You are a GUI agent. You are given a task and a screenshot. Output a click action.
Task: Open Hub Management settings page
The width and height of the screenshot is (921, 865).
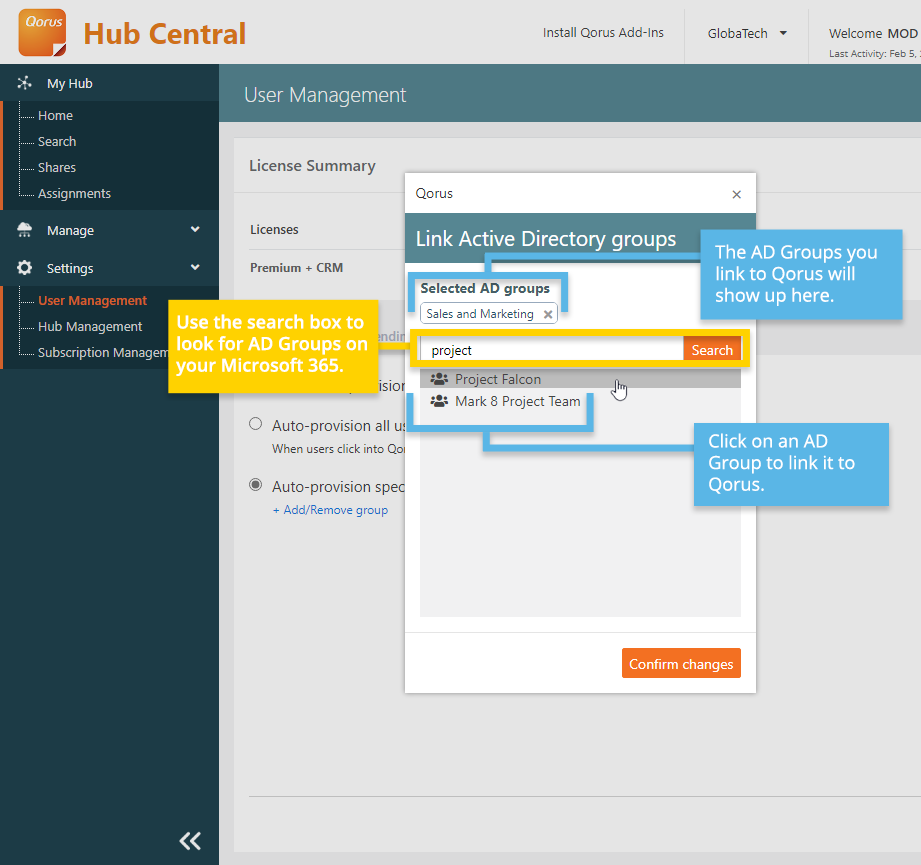pos(90,327)
